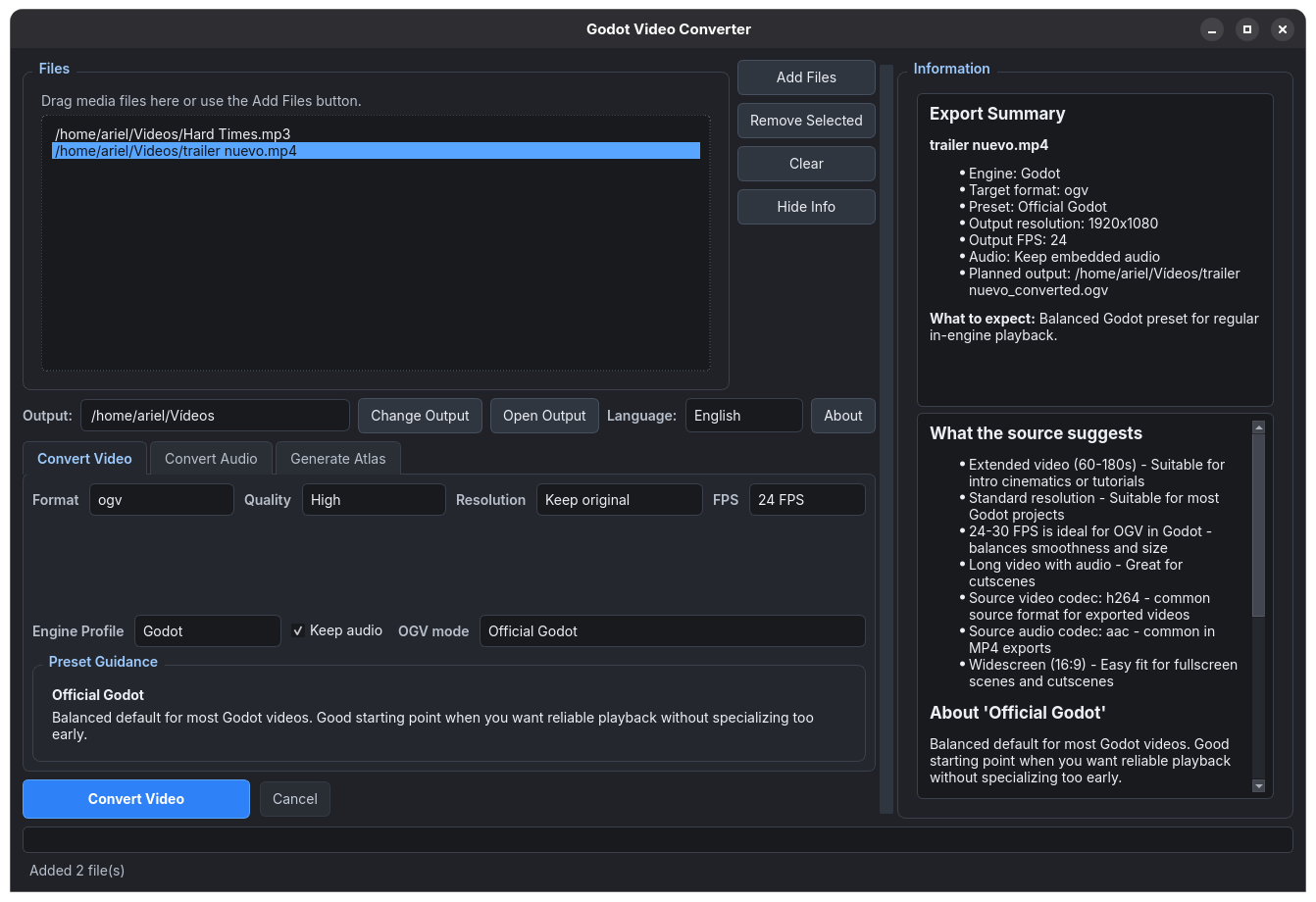Screen dimensions: 1316x902
Task: Select the trailer nuevo.mp4 file row
Action: [376, 151]
